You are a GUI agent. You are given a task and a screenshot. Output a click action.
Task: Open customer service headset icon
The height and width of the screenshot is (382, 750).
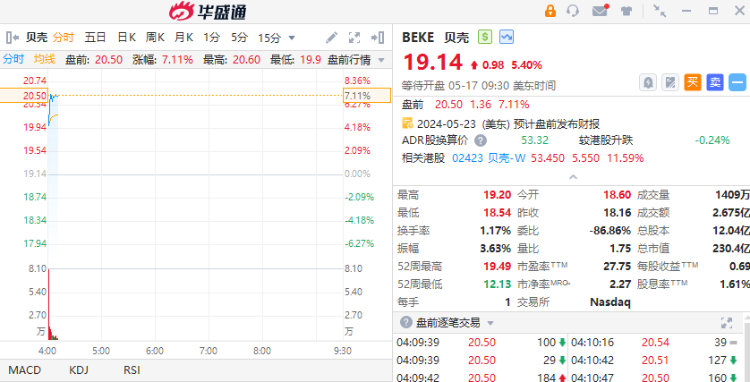point(573,11)
